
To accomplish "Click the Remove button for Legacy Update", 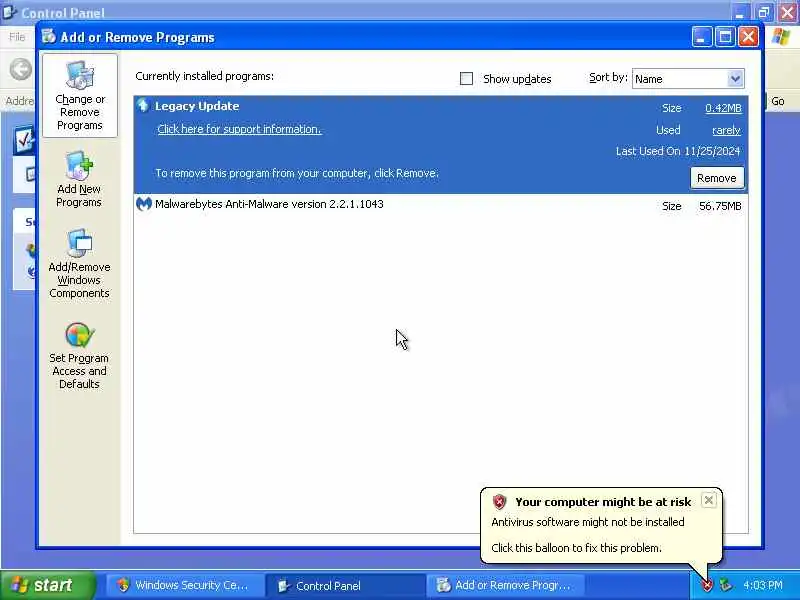I will click(x=717, y=178).
